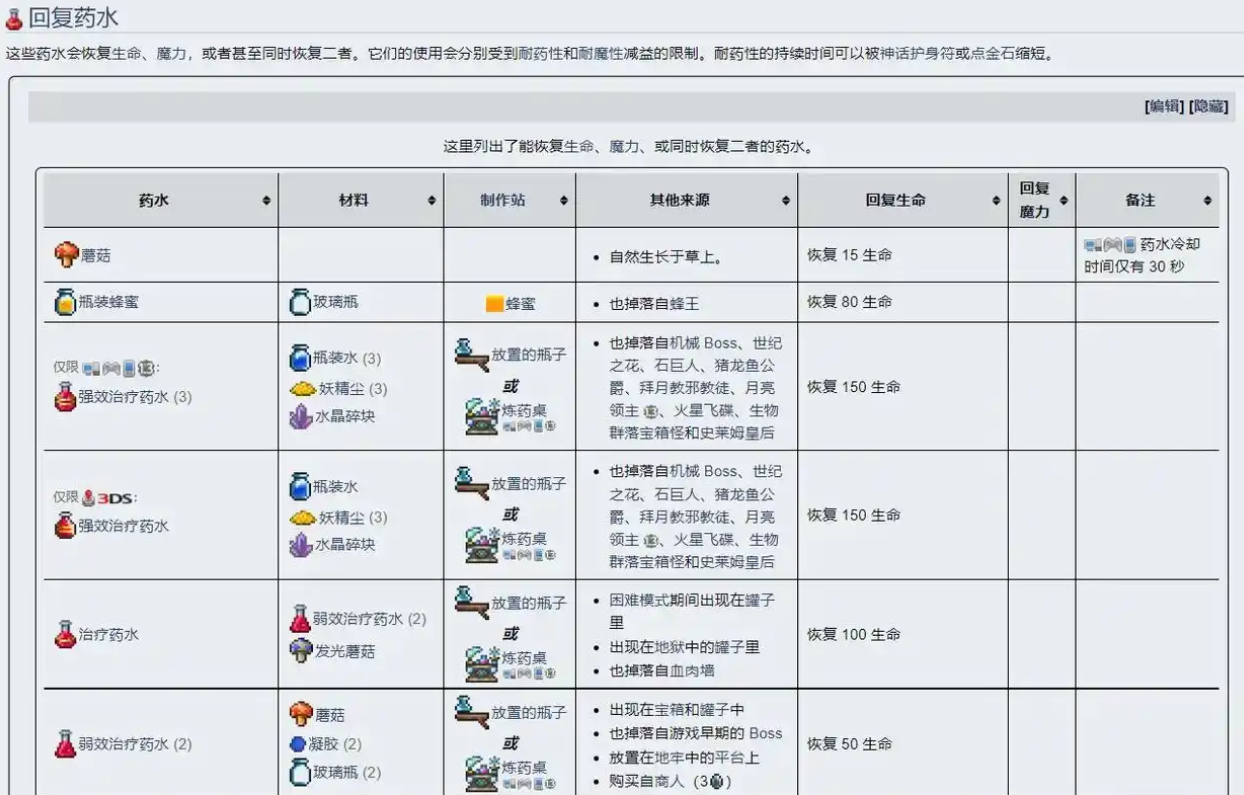Click the orange honey block icon
The height and width of the screenshot is (795, 1244).
(494, 303)
